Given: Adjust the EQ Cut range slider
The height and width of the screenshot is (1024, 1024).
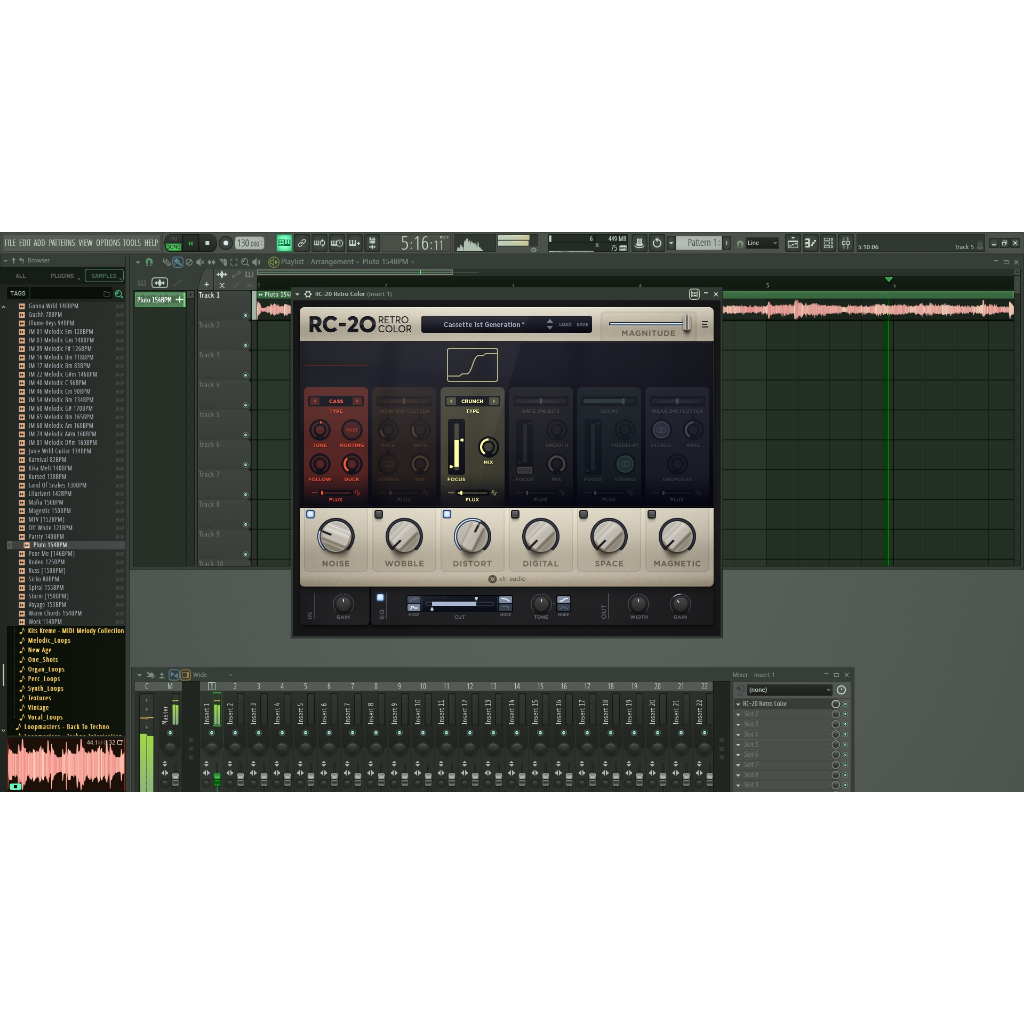Looking at the screenshot, I should 460,603.
